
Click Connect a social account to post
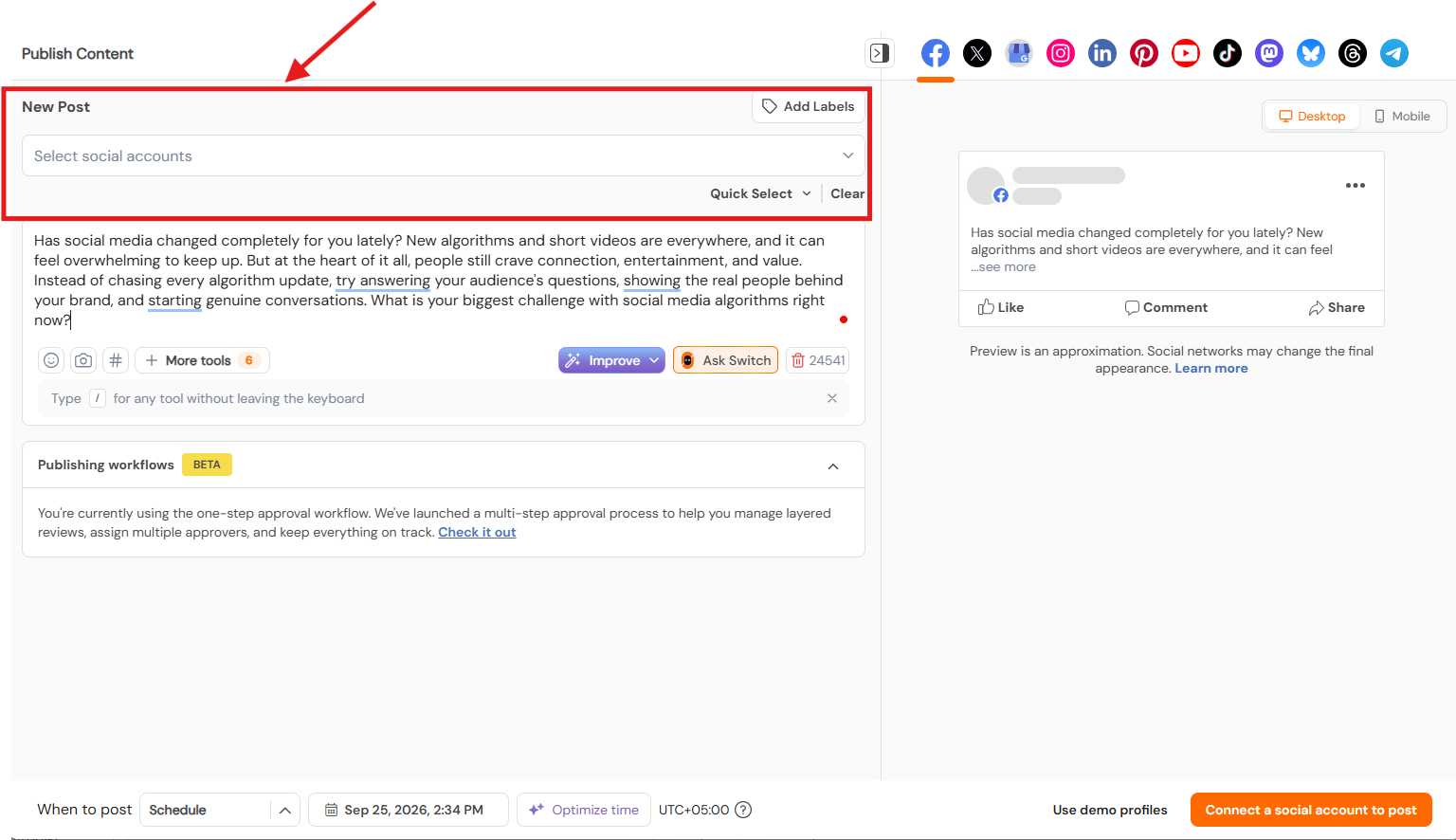coord(1311,810)
